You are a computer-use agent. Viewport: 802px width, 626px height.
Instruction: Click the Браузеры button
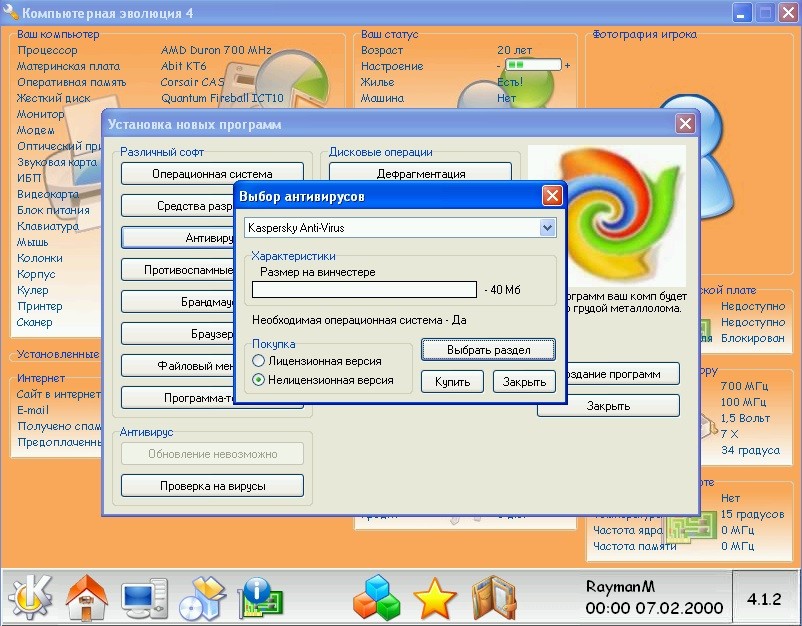(x=177, y=334)
